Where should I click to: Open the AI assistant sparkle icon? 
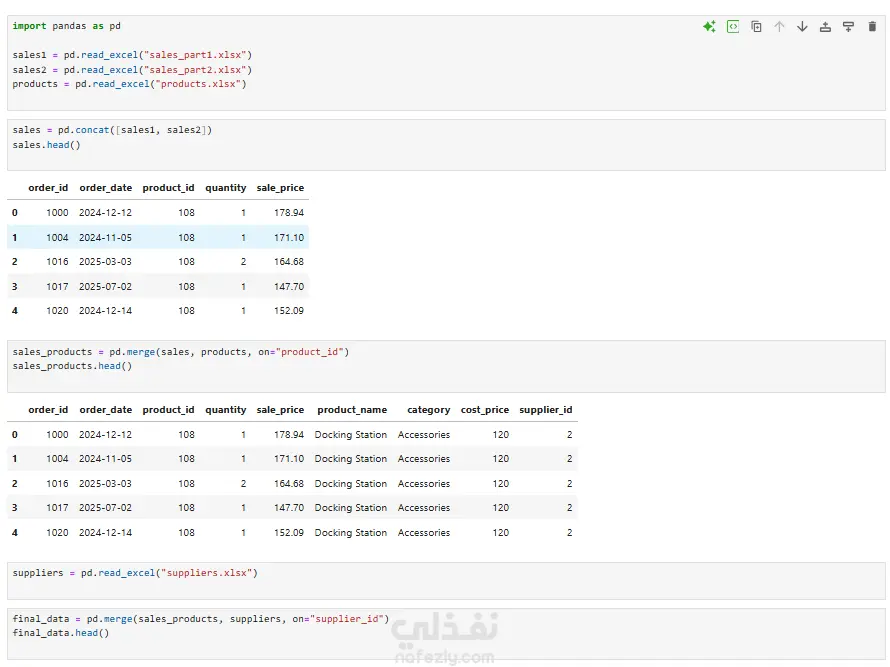pyautogui.click(x=709, y=27)
